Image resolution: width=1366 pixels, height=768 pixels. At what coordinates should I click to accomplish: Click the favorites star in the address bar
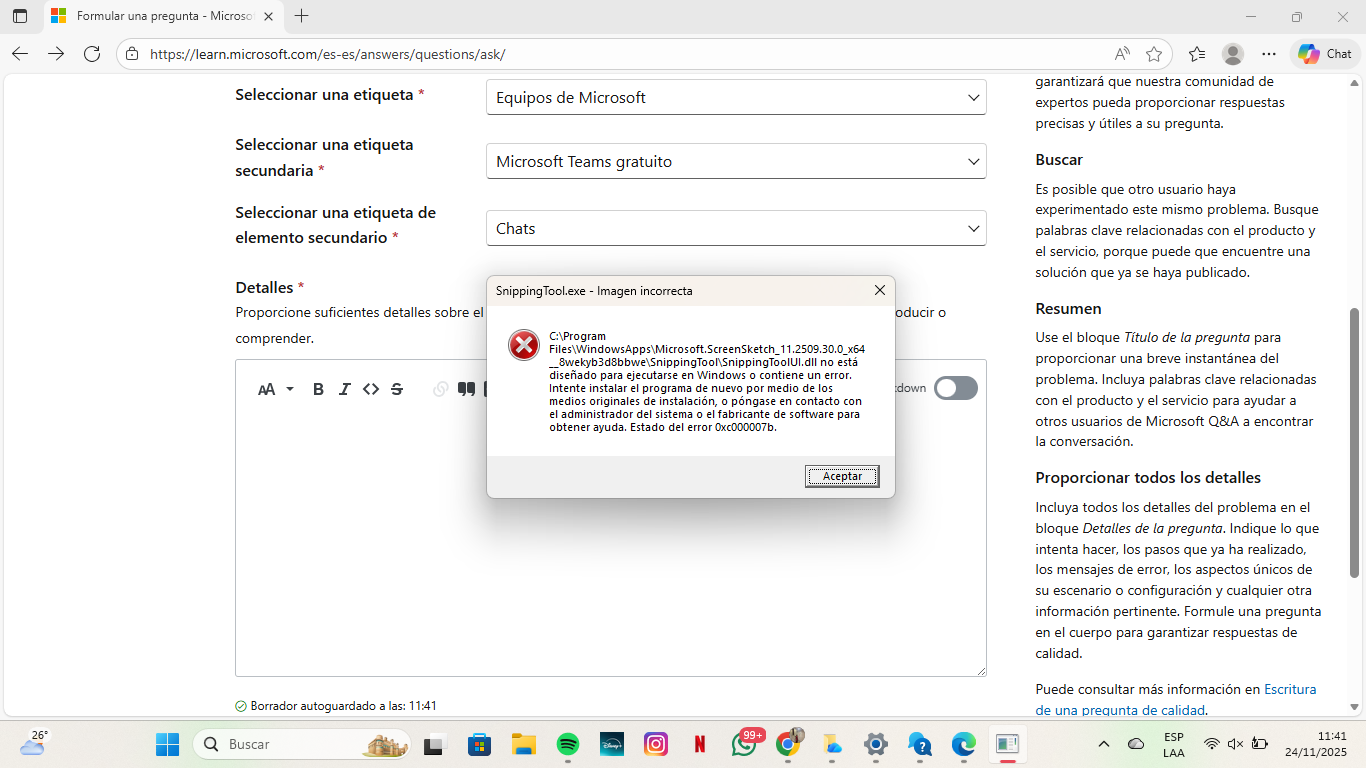coord(1151,53)
